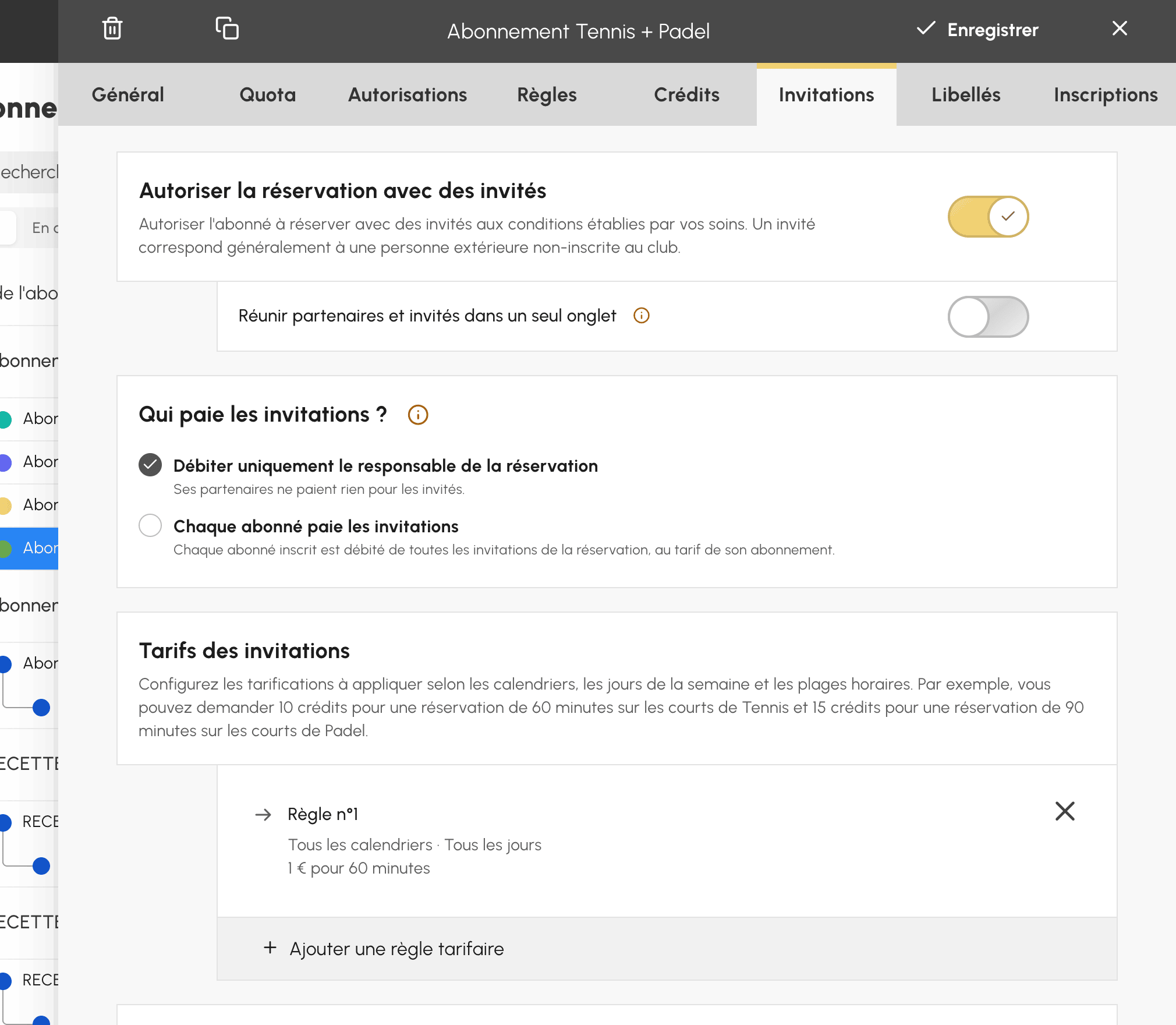Click Ajouter une règle tarifaire
1176x1025 pixels.
pyautogui.click(x=667, y=949)
